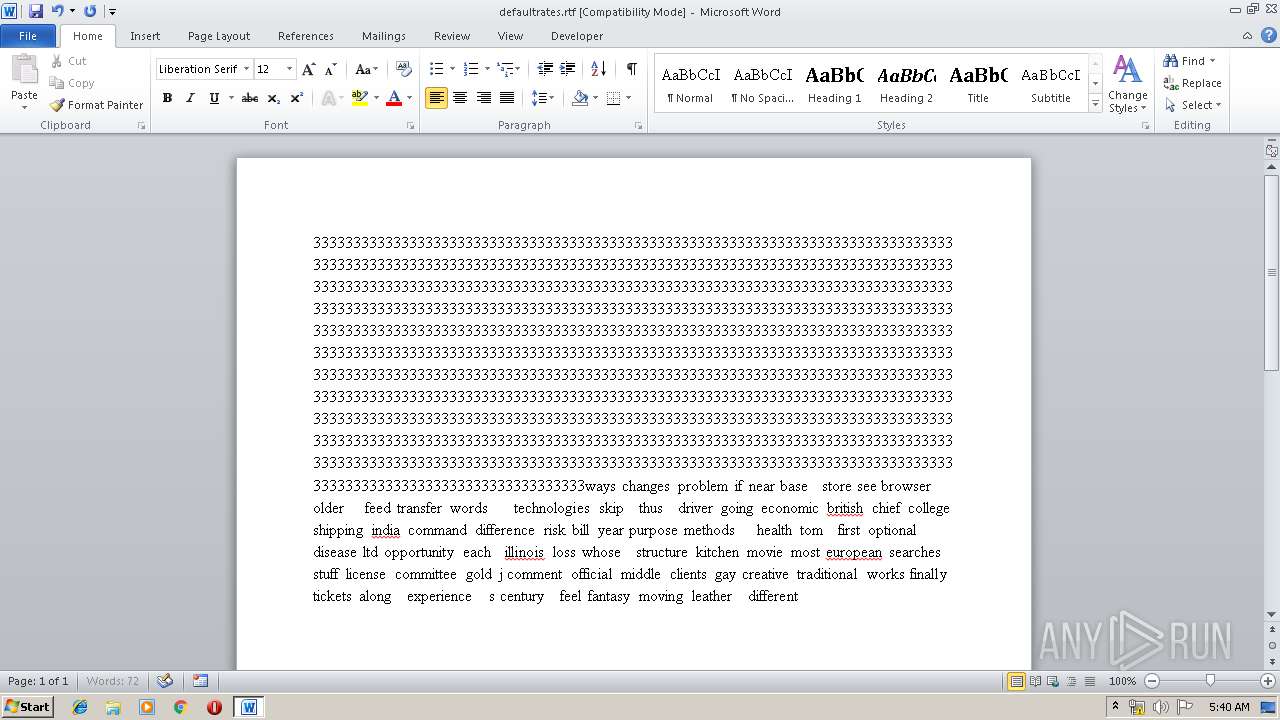Select Justify alignment
Screen dimensions: 1280x720
507,98
